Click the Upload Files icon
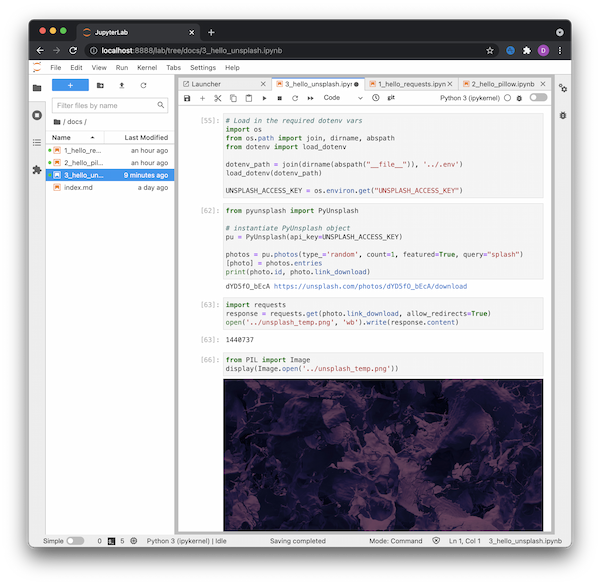Viewport: 600px width, 585px height. (x=122, y=86)
